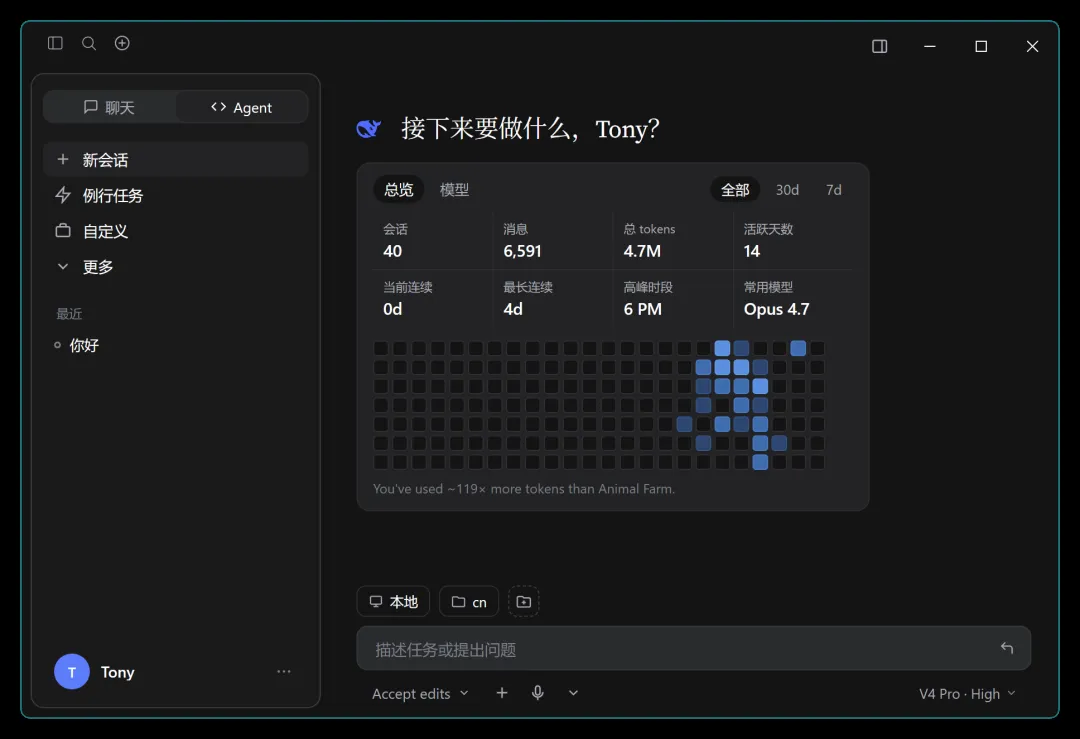Click the task description input field
The image size is (1080, 739).
[x=694, y=649]
